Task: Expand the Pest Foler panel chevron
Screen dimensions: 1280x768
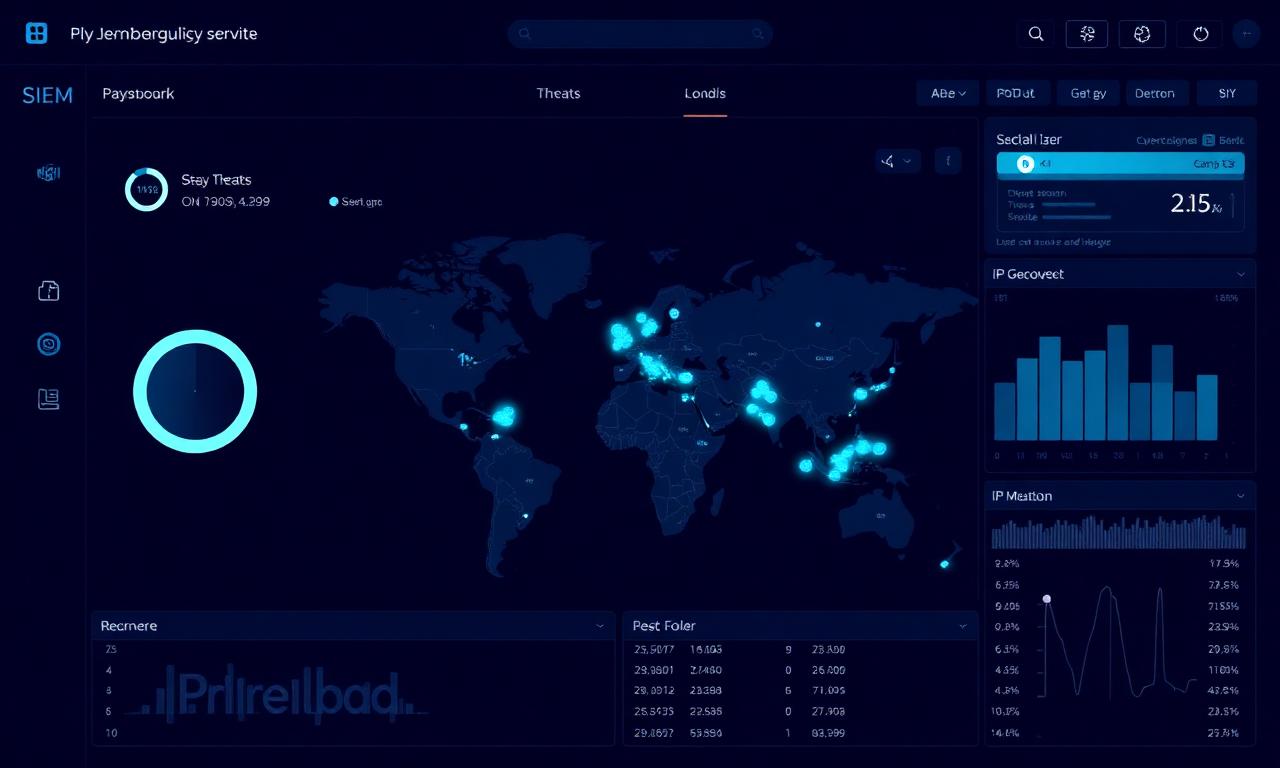Action: (x=963, y=626)
